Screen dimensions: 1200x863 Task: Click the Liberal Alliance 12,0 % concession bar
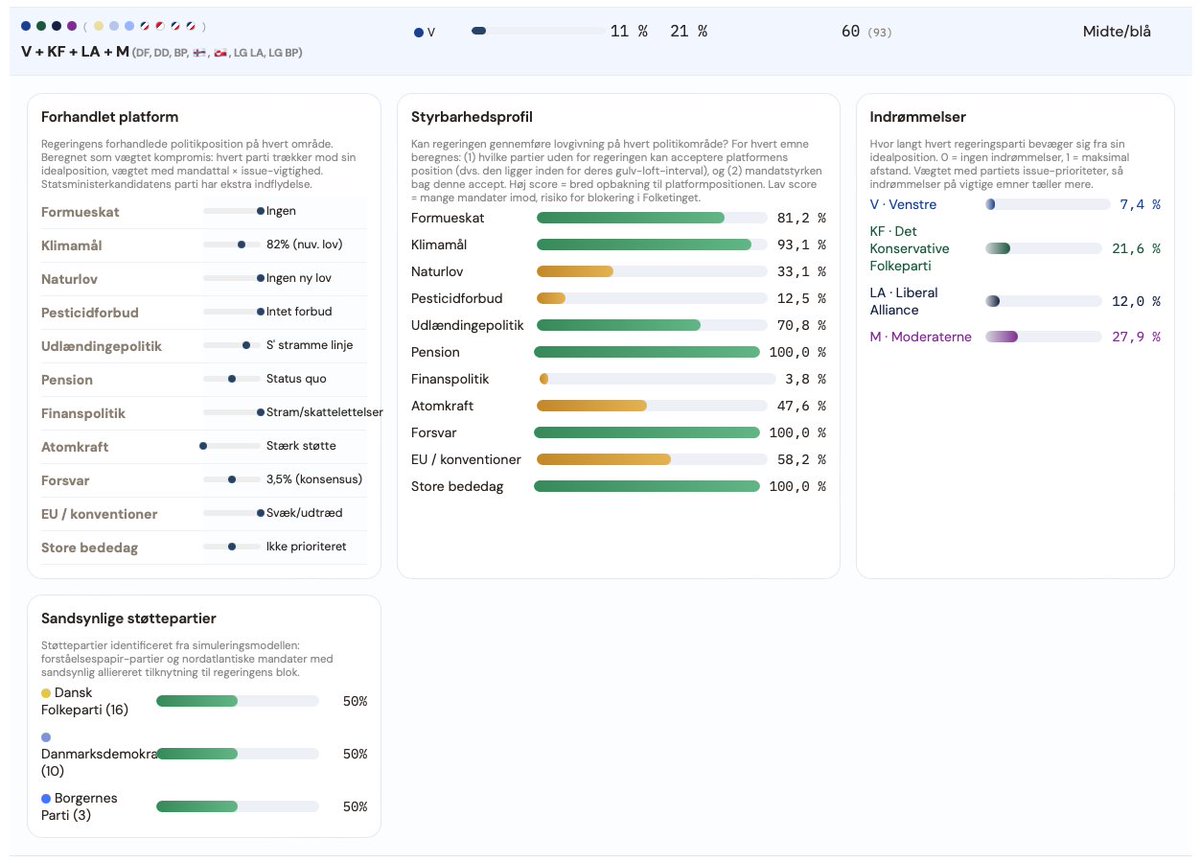[1043, 301]
